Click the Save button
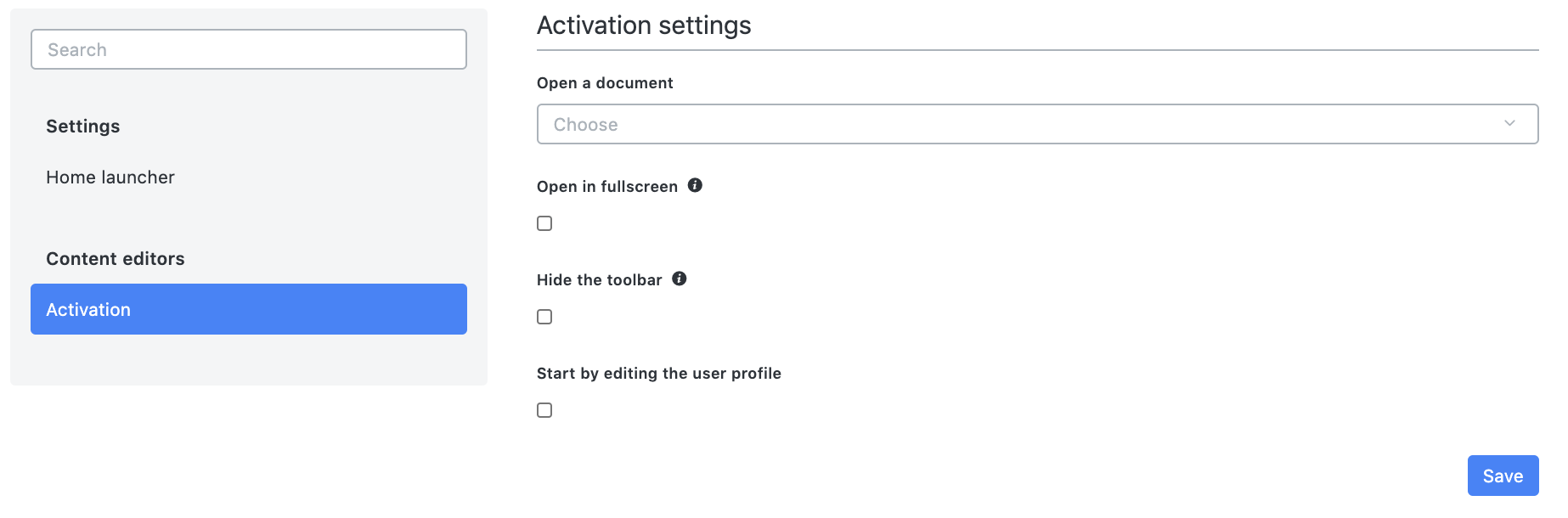This screenshot has height=518, width=1568. pos(1503,476)
